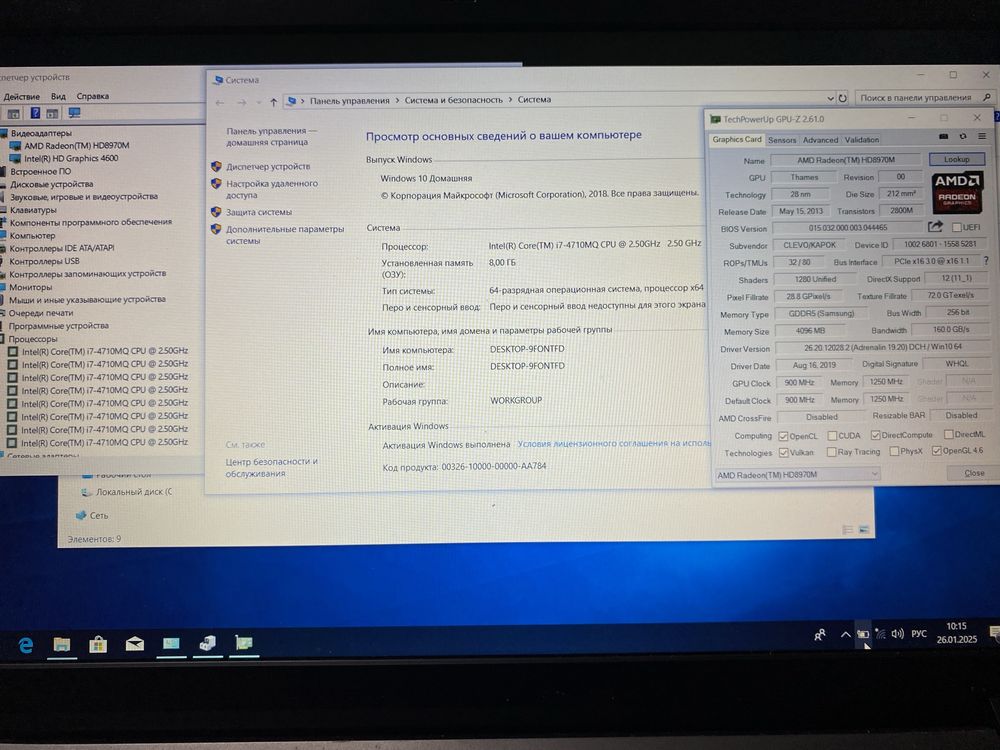This screenshot has height=750, width=1000.
Task: Open Настройка удаленного доступа link
Action: 272,189
